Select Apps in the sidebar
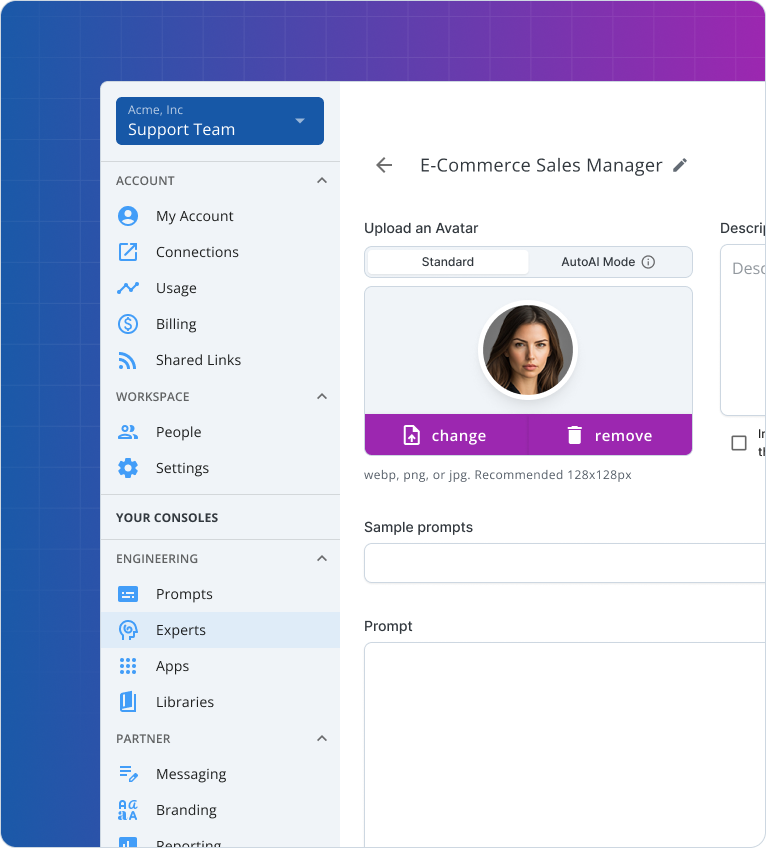Viewport: 766px width, 848px height. click(172, 666)
